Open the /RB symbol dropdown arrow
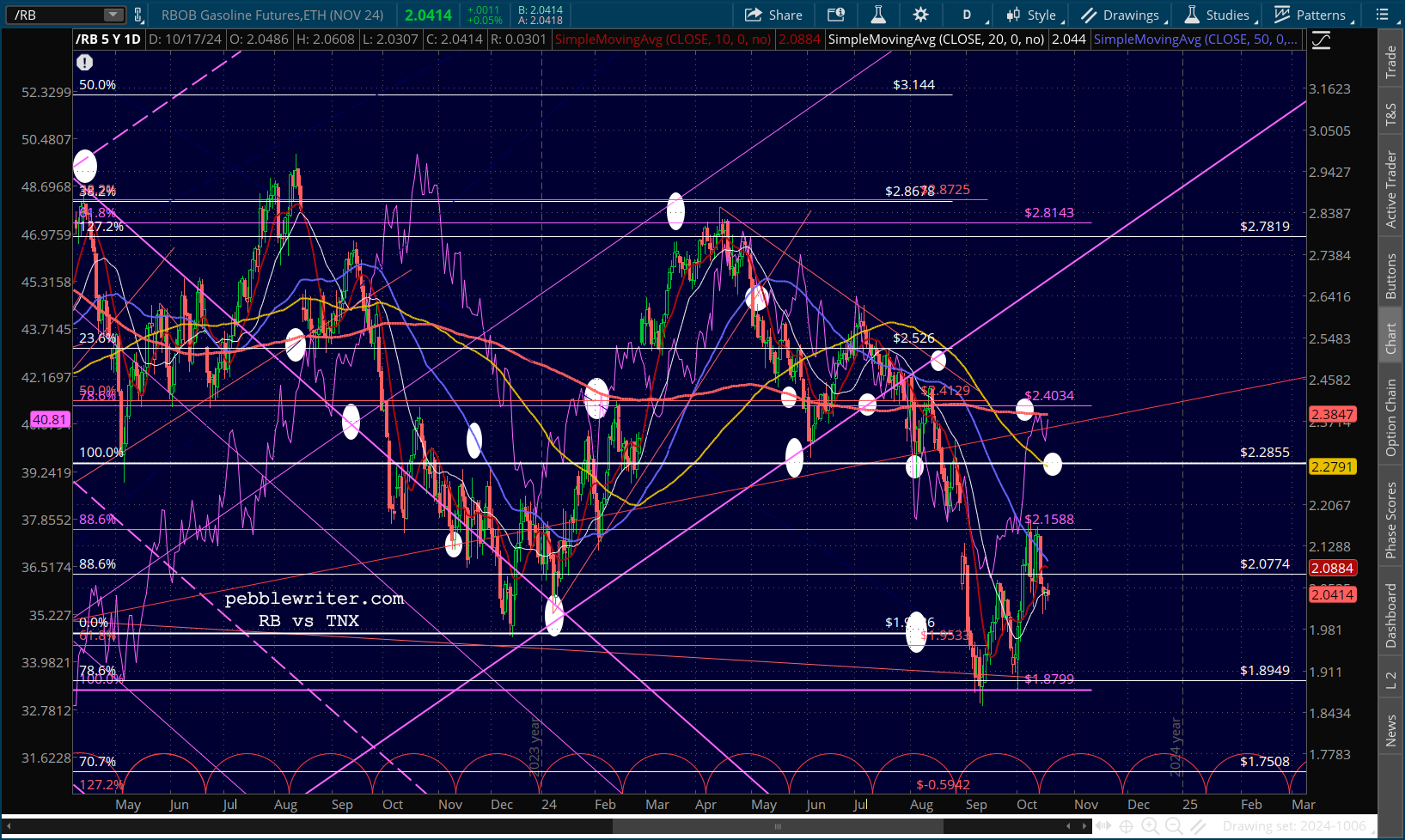This screenshot has height=840, width=1405. tap(113, 15)
